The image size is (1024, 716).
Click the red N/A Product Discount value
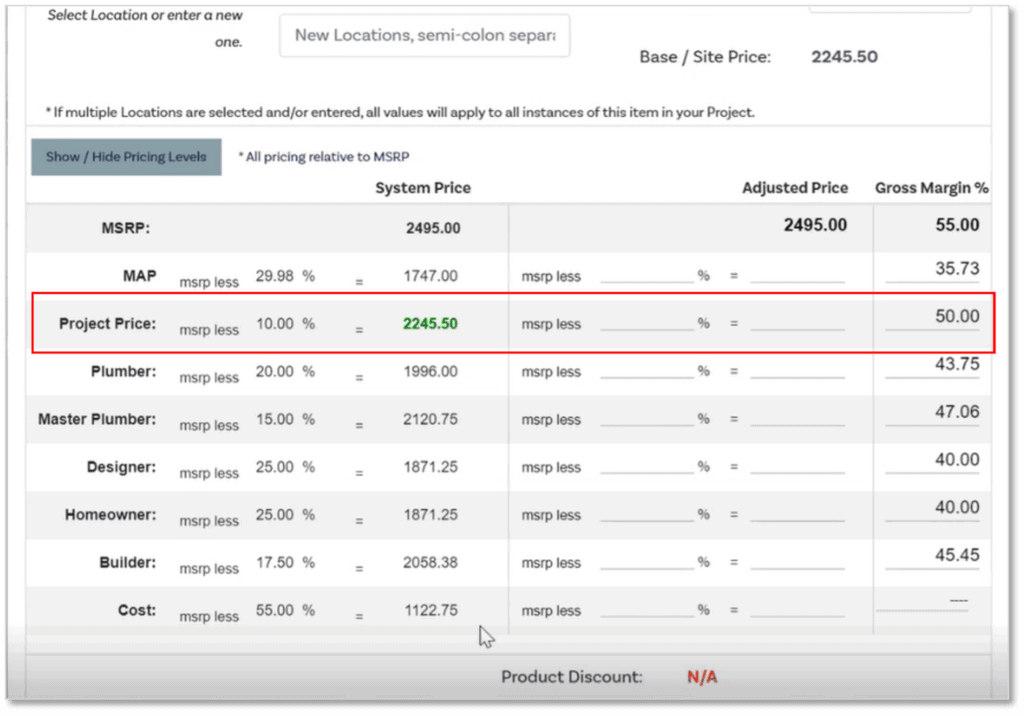point(702,677)
